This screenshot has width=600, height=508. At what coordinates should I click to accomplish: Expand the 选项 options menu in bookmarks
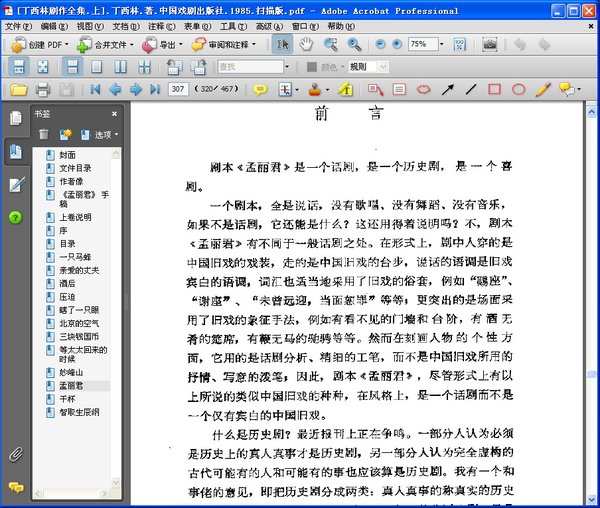tap(100, 133)
